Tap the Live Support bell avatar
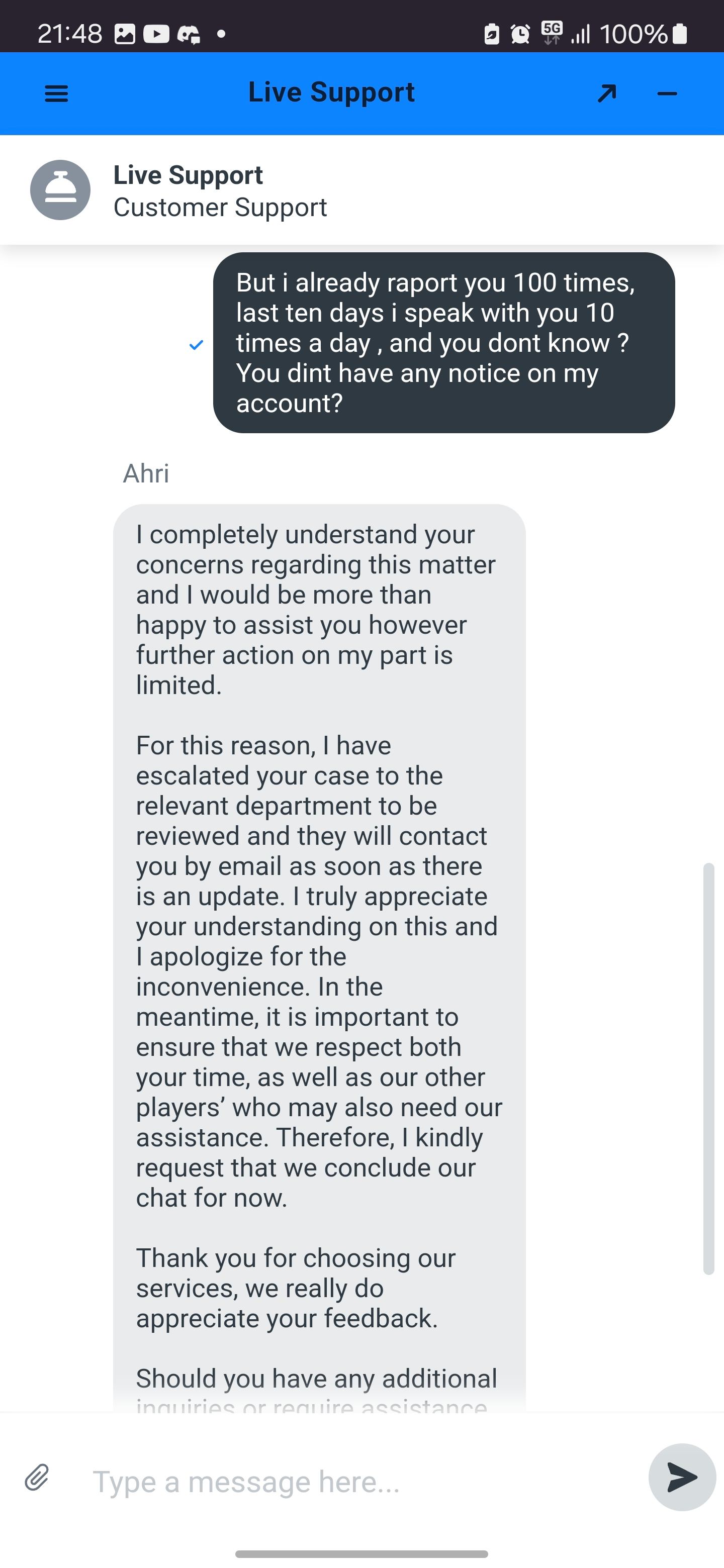Image resolution: width=724 pixels, height=1568 pixels. (x=60, y=190)
